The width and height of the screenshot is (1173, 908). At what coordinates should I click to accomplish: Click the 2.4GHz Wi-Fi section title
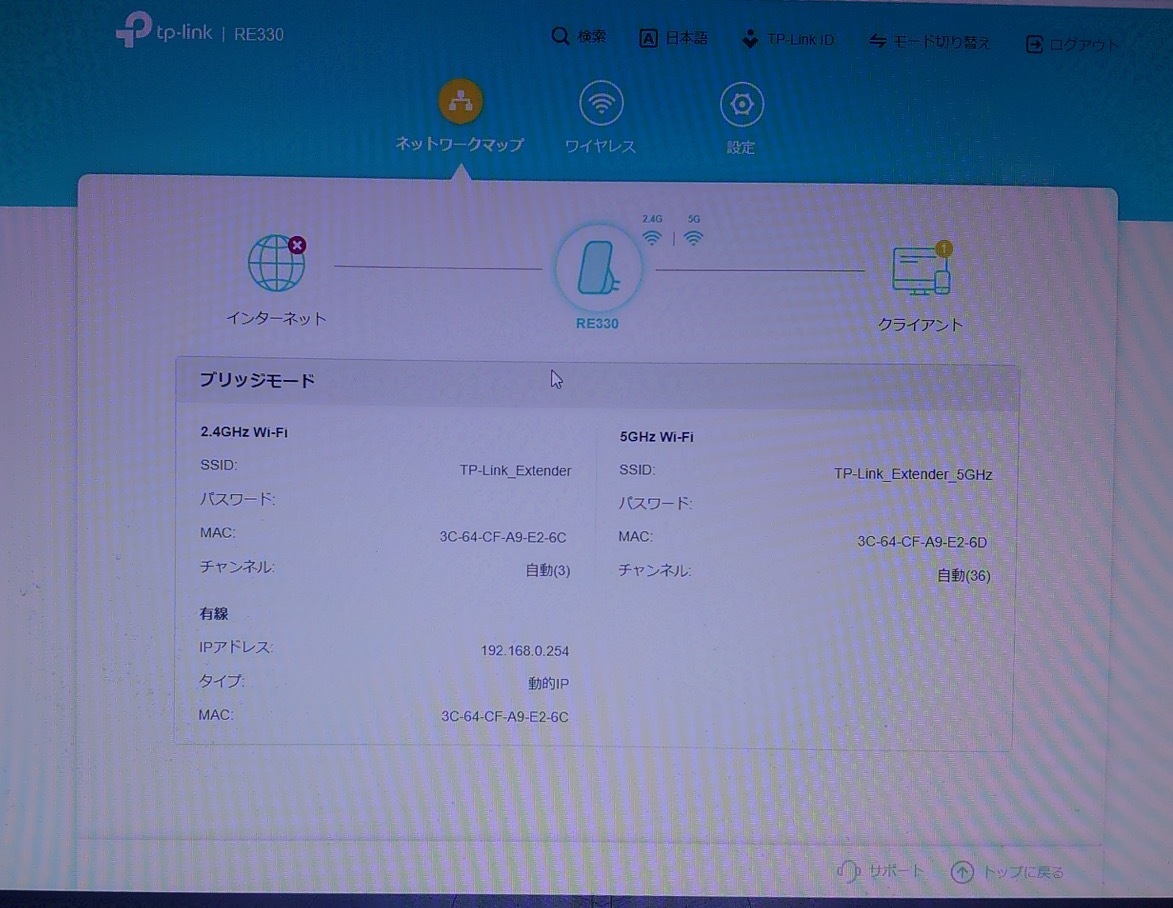[244, 432]
